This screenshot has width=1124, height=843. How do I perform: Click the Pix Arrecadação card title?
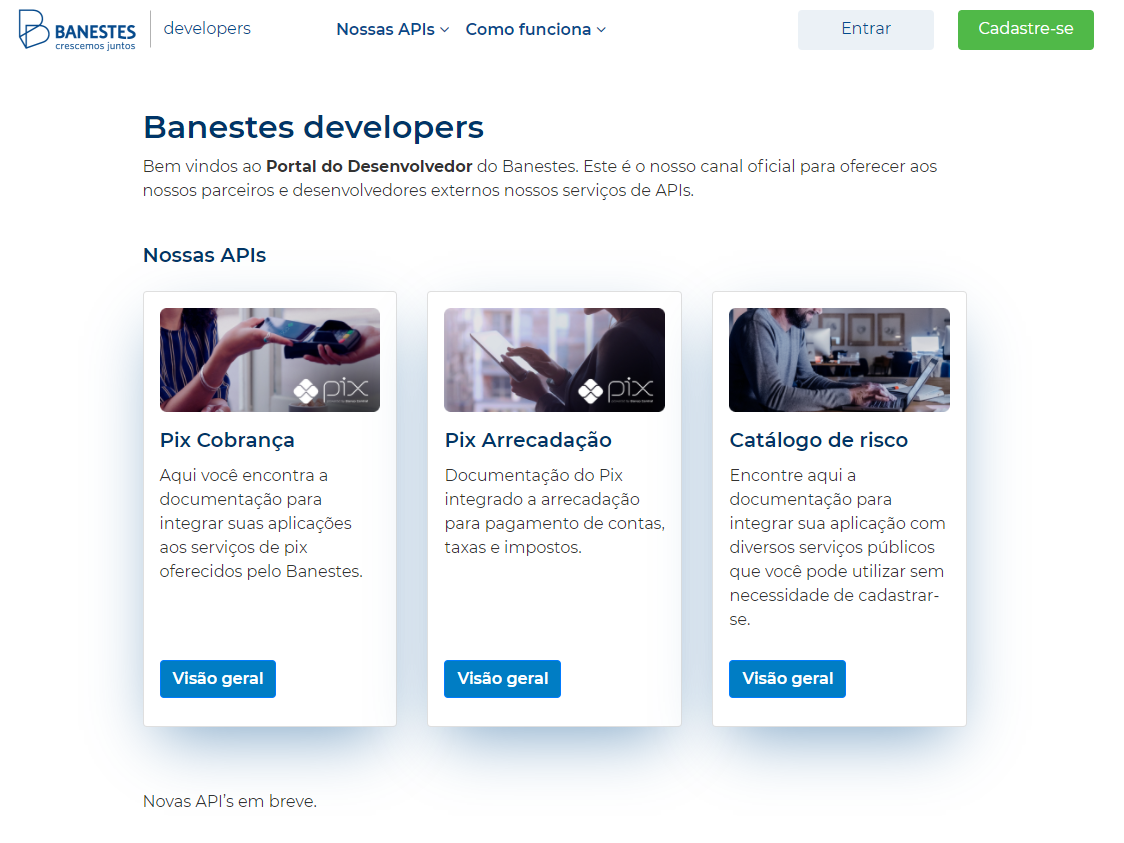pos(528,440)
